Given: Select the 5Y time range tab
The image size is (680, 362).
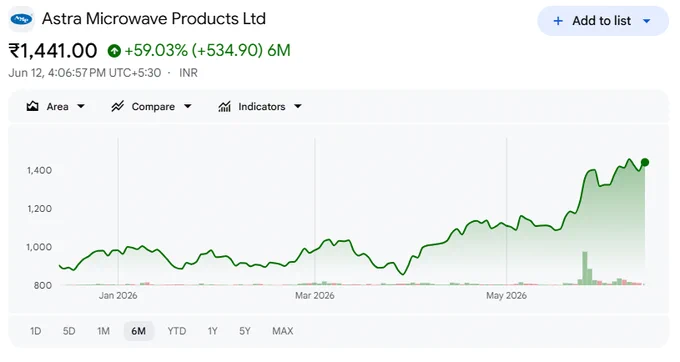Looking at the screenshot, I should tap(245, 331).
